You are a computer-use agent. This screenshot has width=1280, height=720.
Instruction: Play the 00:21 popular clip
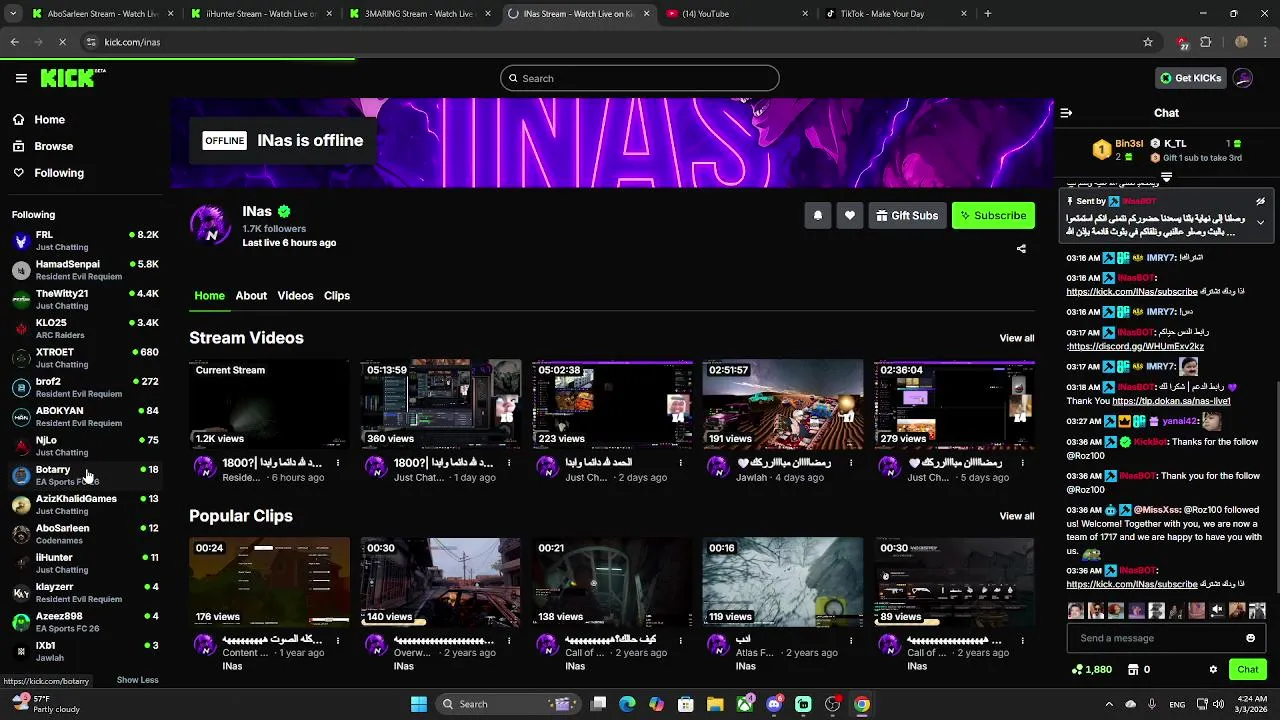pyautogui.click(x=612, y=583)
